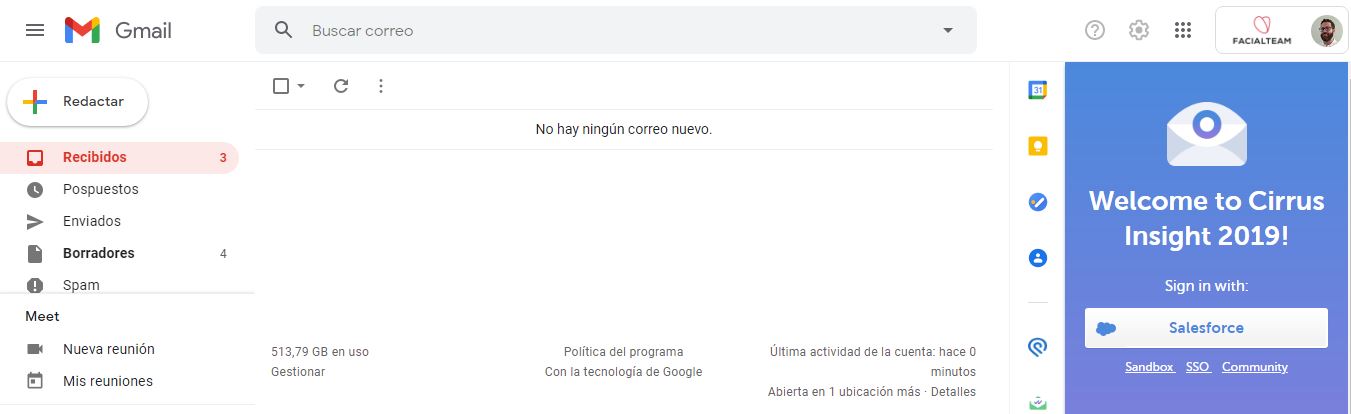Open the Help question mark icon
Image resolution: width=1351 pixels, height=414 pixels.
click(x=1095, y=30)
